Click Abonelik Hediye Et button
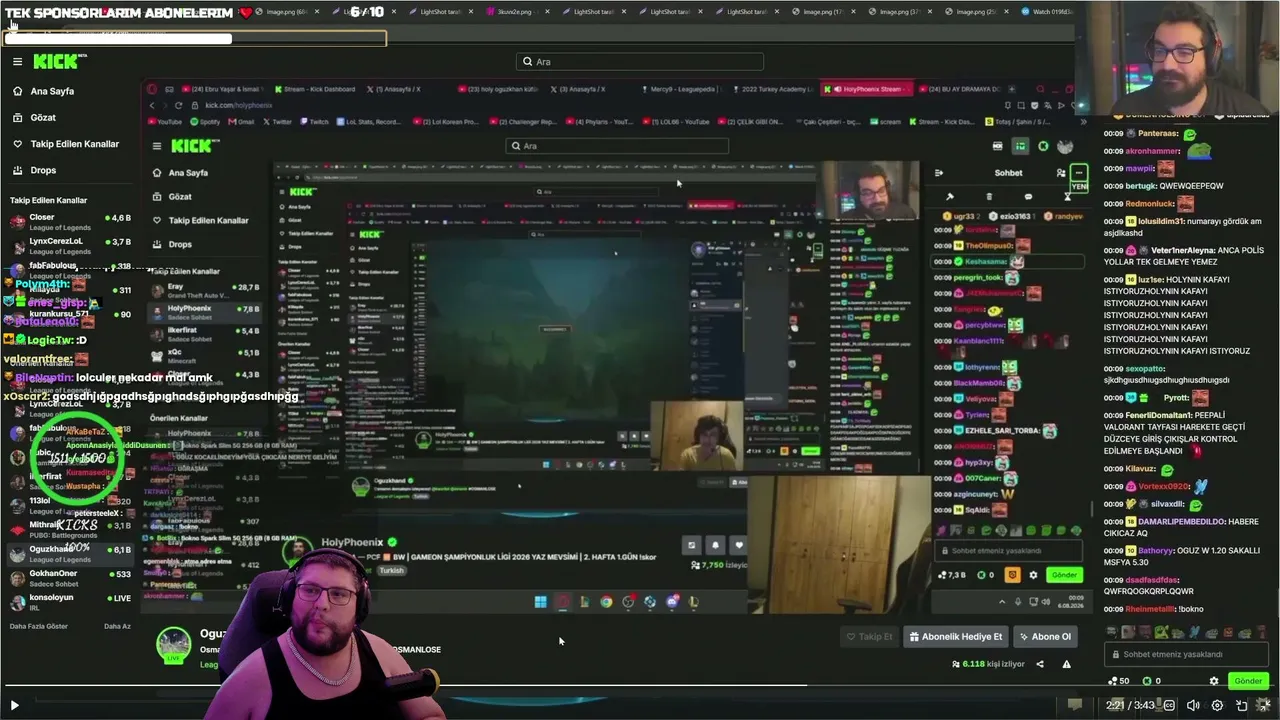 (x=955, y=637)
